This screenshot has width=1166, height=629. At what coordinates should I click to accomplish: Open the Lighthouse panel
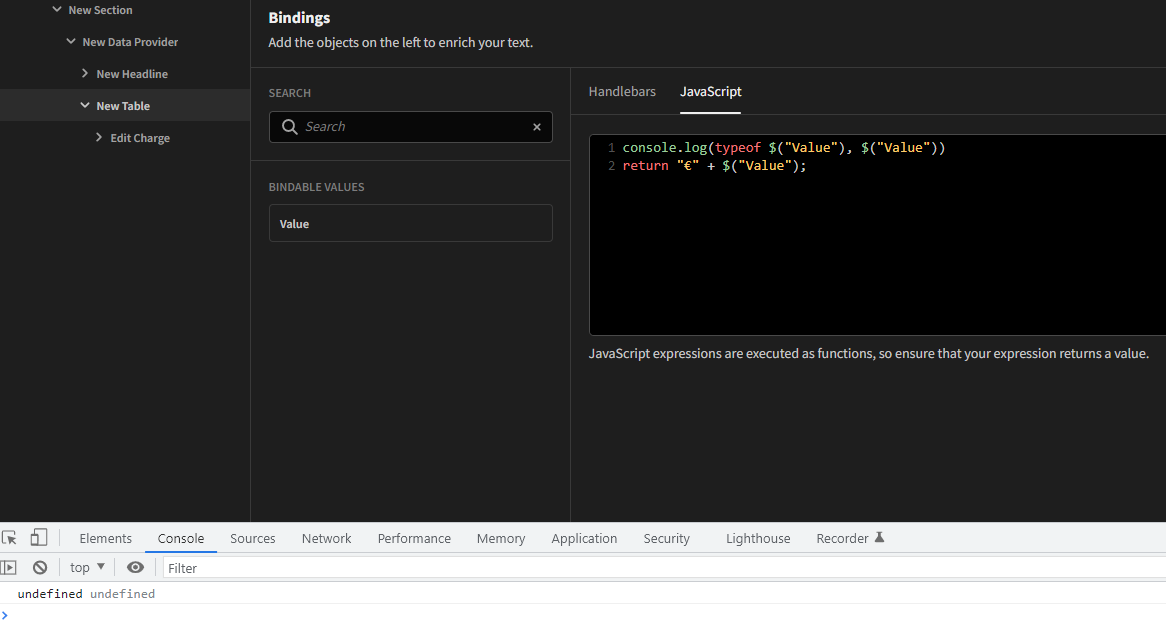pyautogui.click(x=757, y=537)
